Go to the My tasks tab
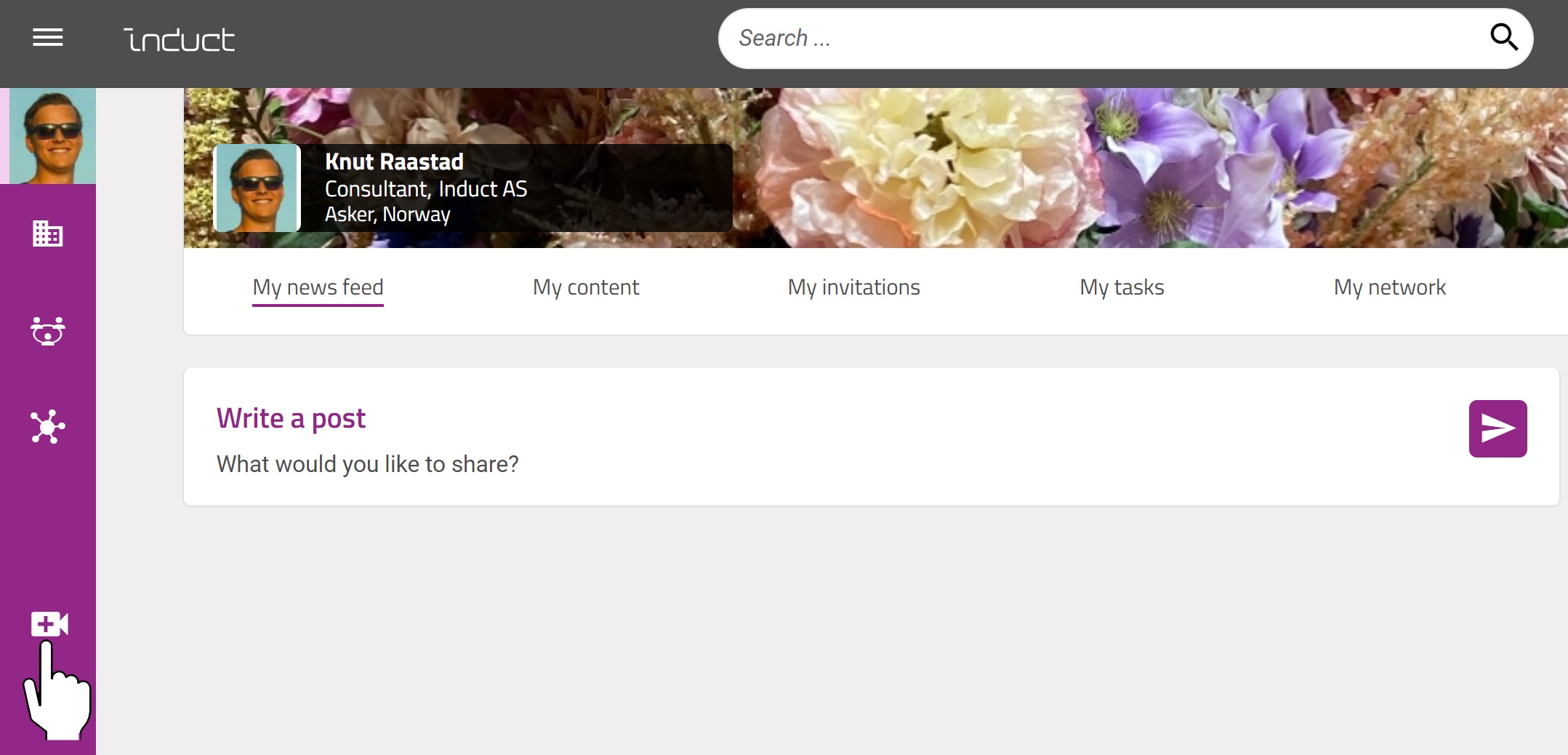The width and height of the screenshot is (1568, 755). click(x=1122, y=287)
